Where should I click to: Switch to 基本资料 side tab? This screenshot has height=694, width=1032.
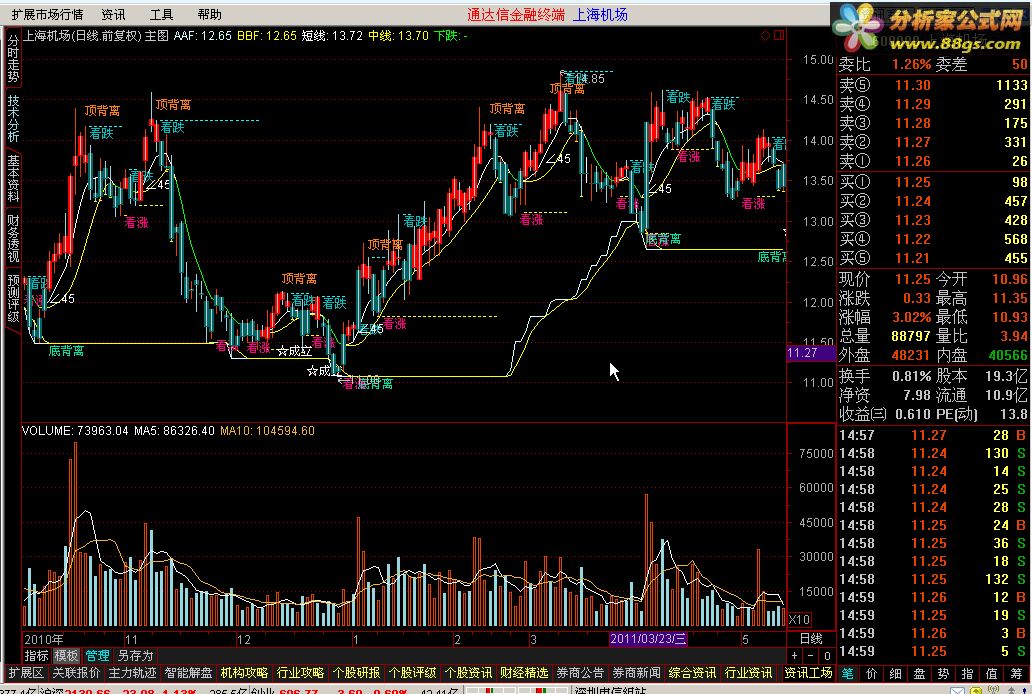tap(13, 178)
